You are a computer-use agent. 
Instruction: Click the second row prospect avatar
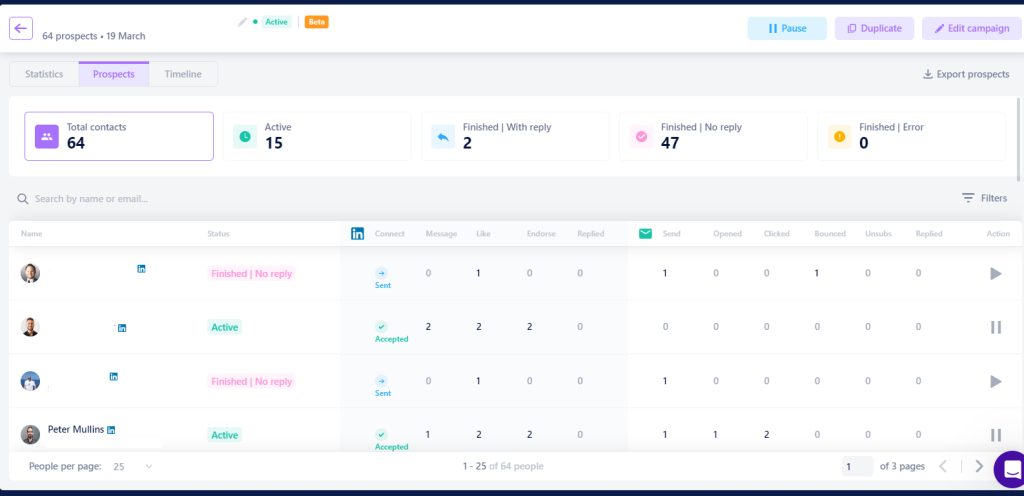coord(30,327)
